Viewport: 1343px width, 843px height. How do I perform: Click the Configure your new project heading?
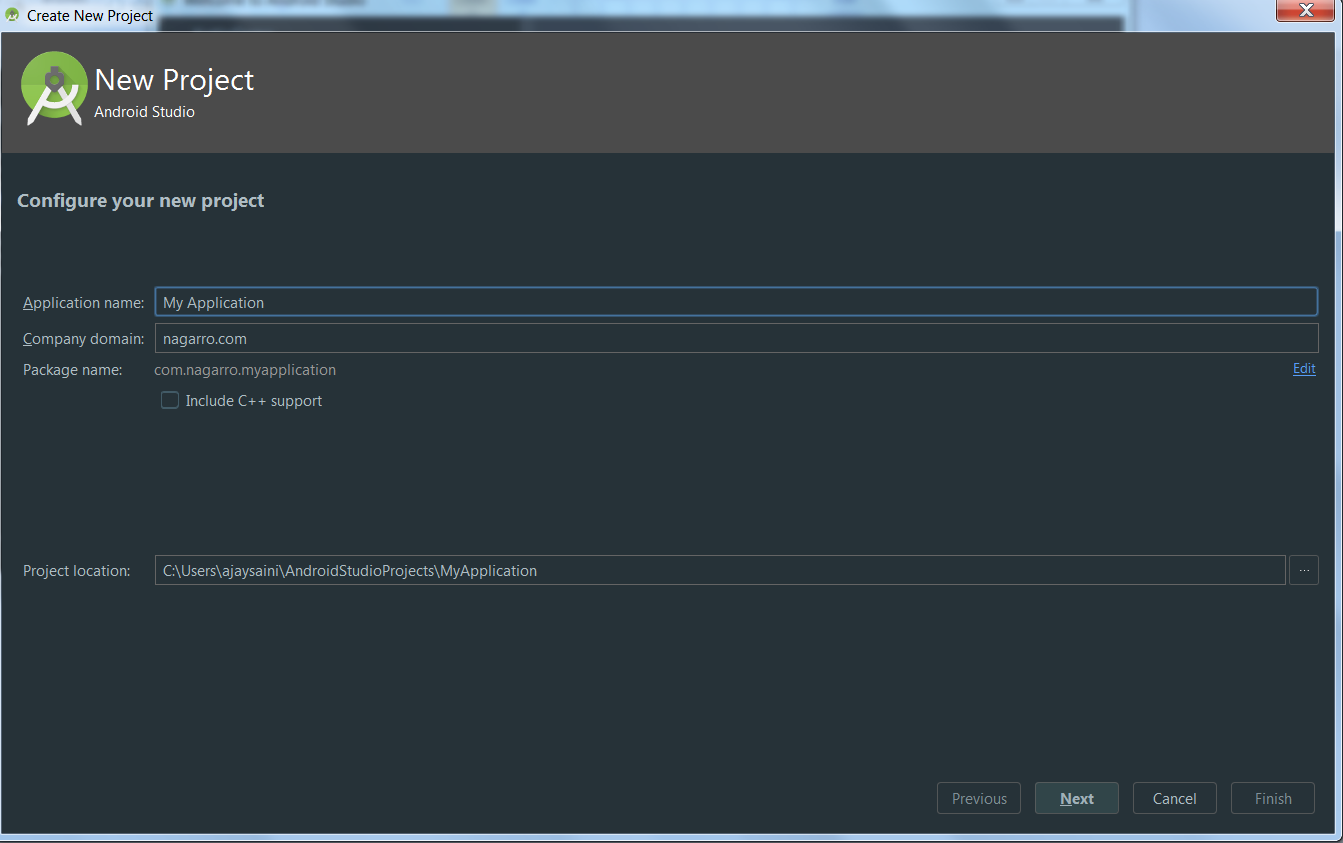(x=141, y=200)
